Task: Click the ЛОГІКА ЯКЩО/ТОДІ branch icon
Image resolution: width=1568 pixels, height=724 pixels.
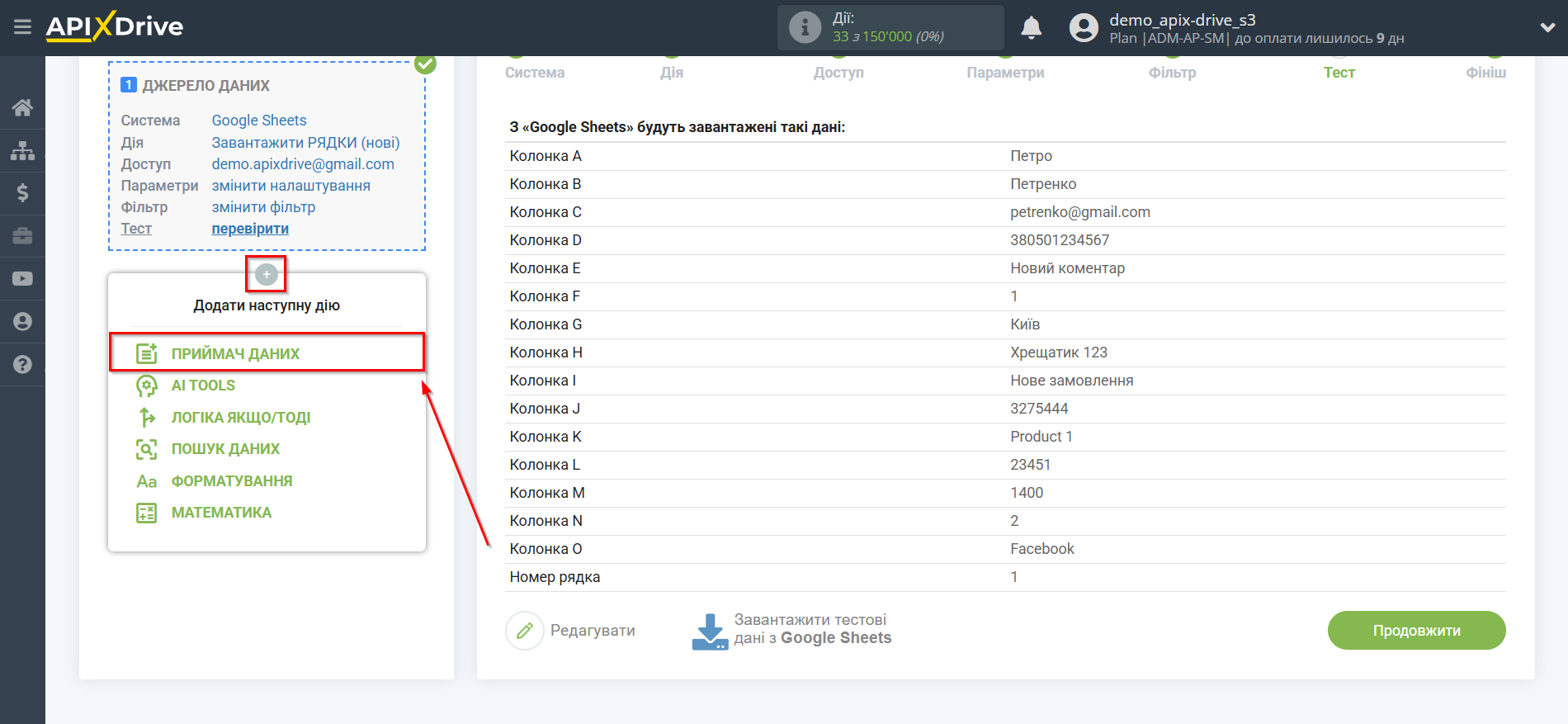Action: click(x=147, y=417)
